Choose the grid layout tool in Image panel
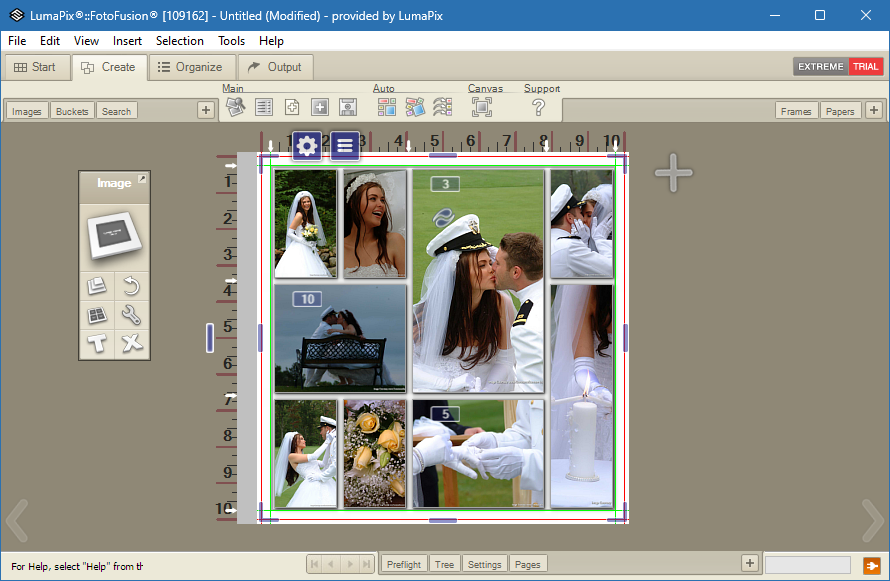The height and width of the screenshot is (581, 890). [x=96, y=314]
